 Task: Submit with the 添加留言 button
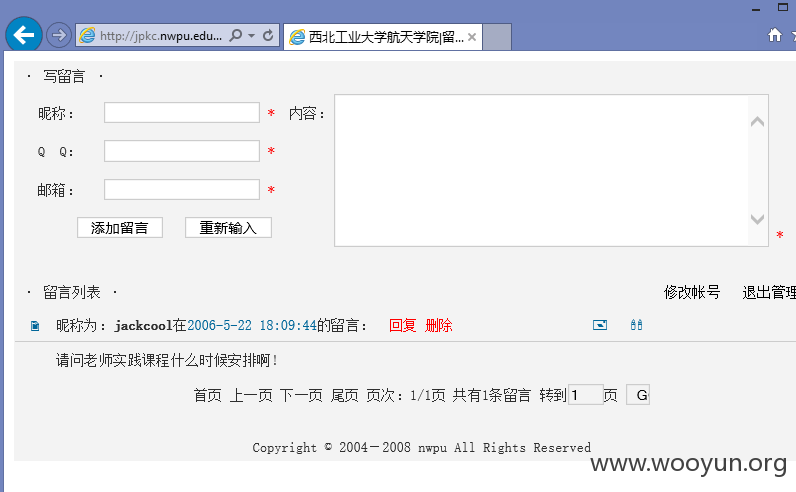pyautogui.click(x=120, y=227)
